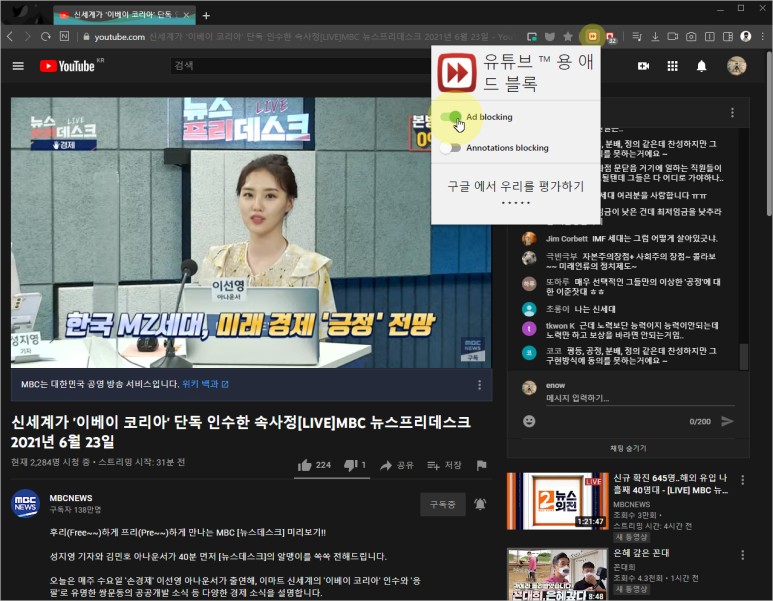This screenshot has width=773, height=601.
Task: Click the rate us on Google link
Action: [x=516, y=186]
